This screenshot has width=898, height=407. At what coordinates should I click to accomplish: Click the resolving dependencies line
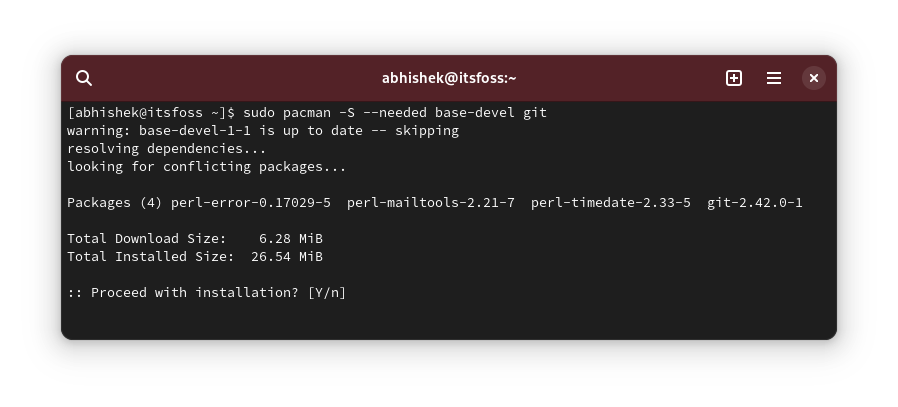click(167, 149)
